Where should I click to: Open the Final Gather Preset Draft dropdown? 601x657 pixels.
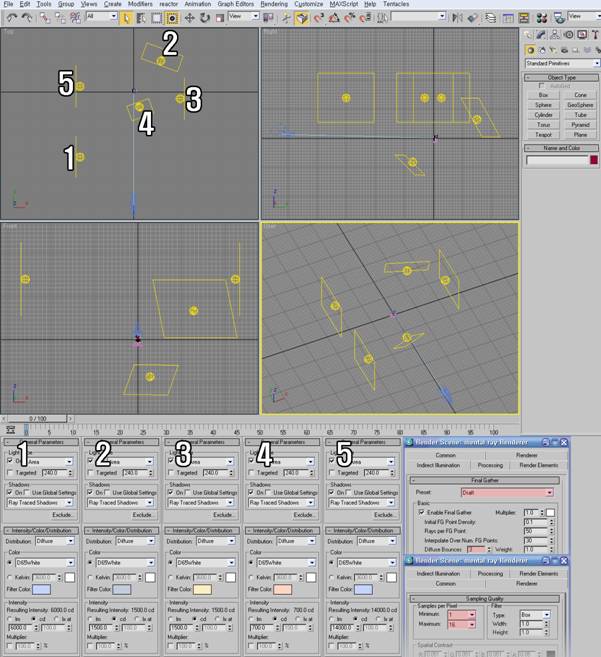click(x=507, y=493)
